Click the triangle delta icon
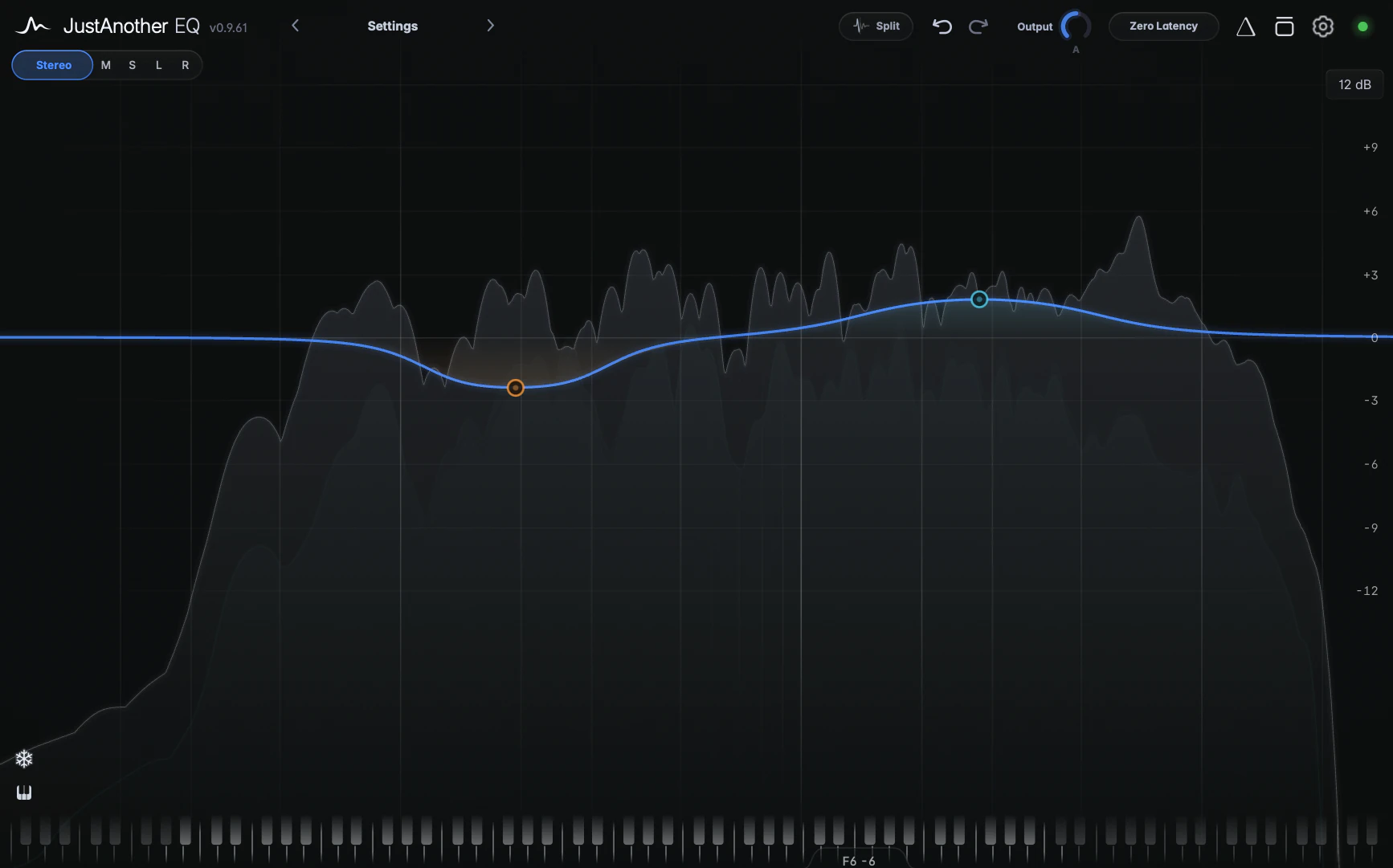The width and height of the screenshot is (1393, 868). click(1245, 26)
